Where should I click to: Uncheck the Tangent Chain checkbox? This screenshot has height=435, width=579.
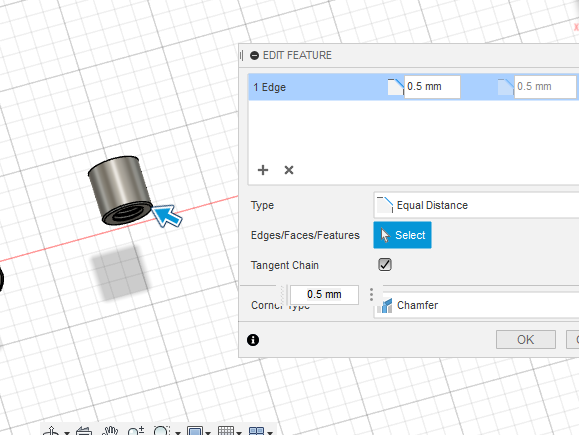click(x=385, y=264)
